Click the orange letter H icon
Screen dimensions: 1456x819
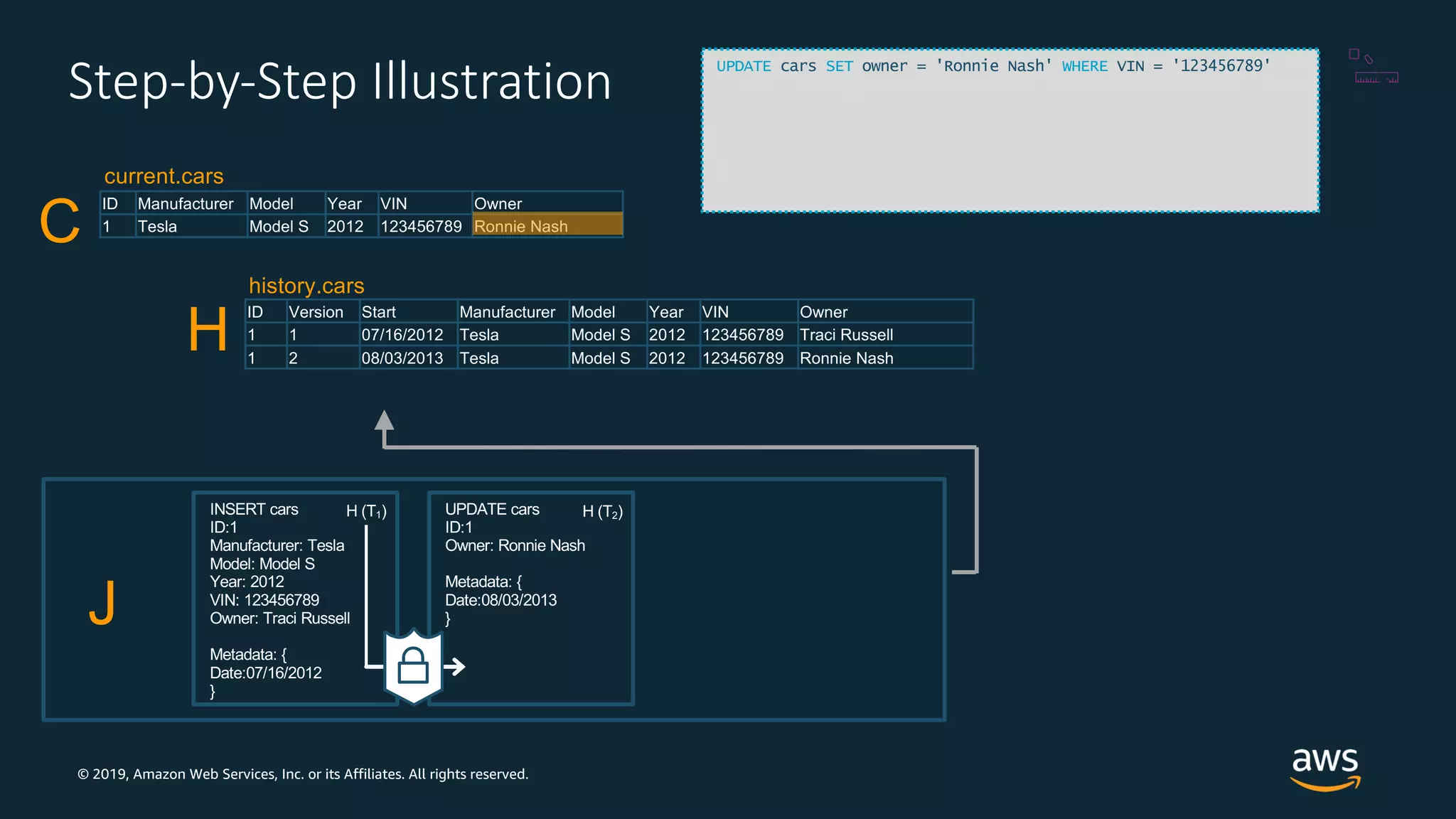click(x=208, y=329)
